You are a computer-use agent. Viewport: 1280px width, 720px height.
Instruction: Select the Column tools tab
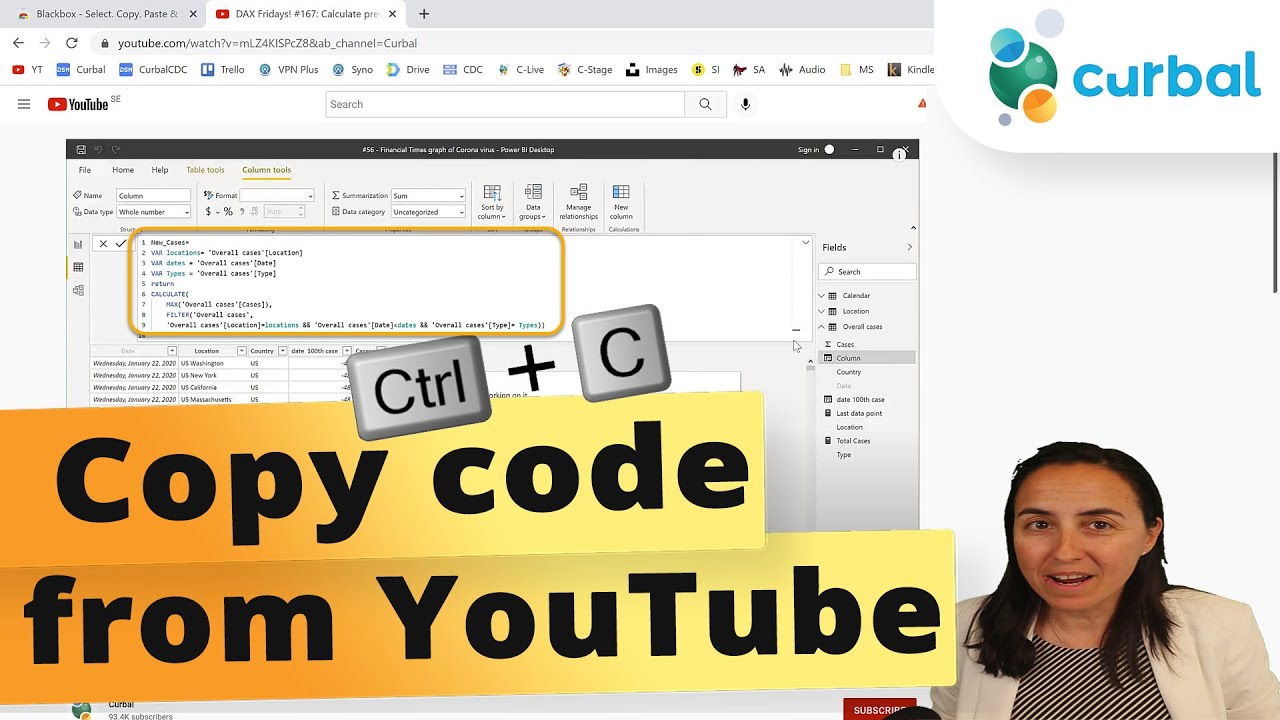pyautogui.click(x=266, y=170)
